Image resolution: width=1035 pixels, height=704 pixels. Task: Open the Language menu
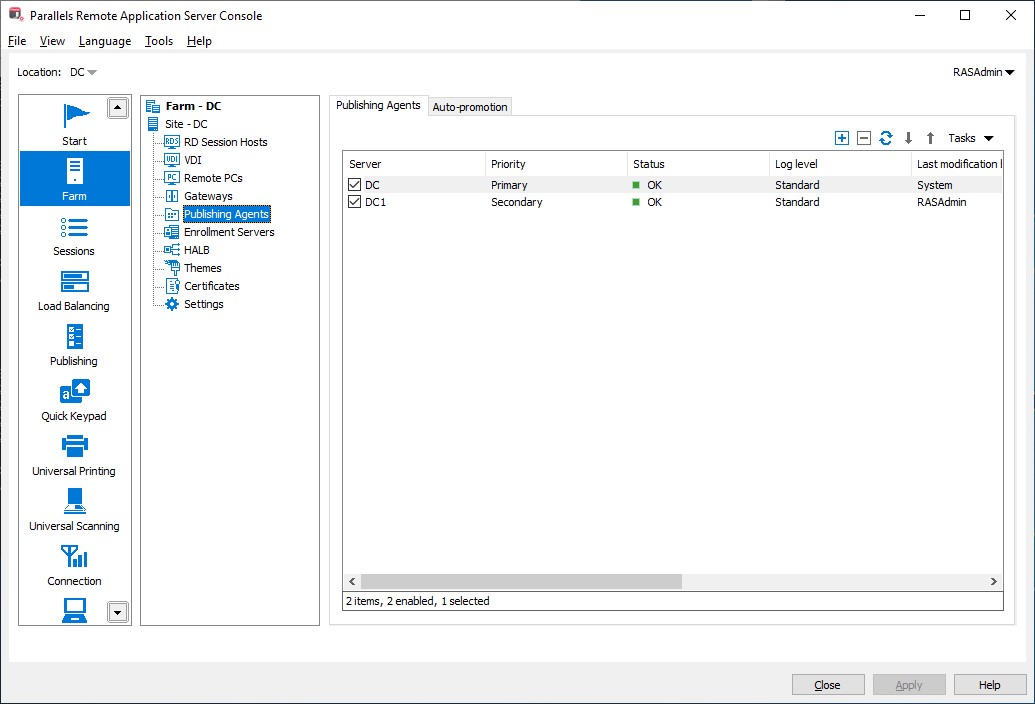click(105, 41)
